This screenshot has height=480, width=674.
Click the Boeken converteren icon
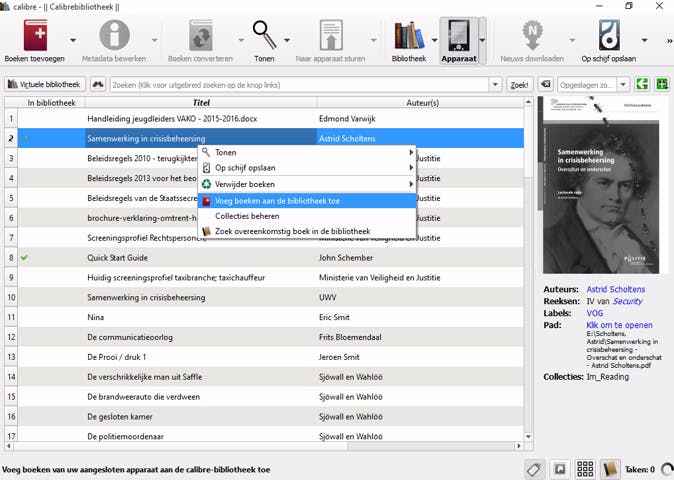point(200,35)
